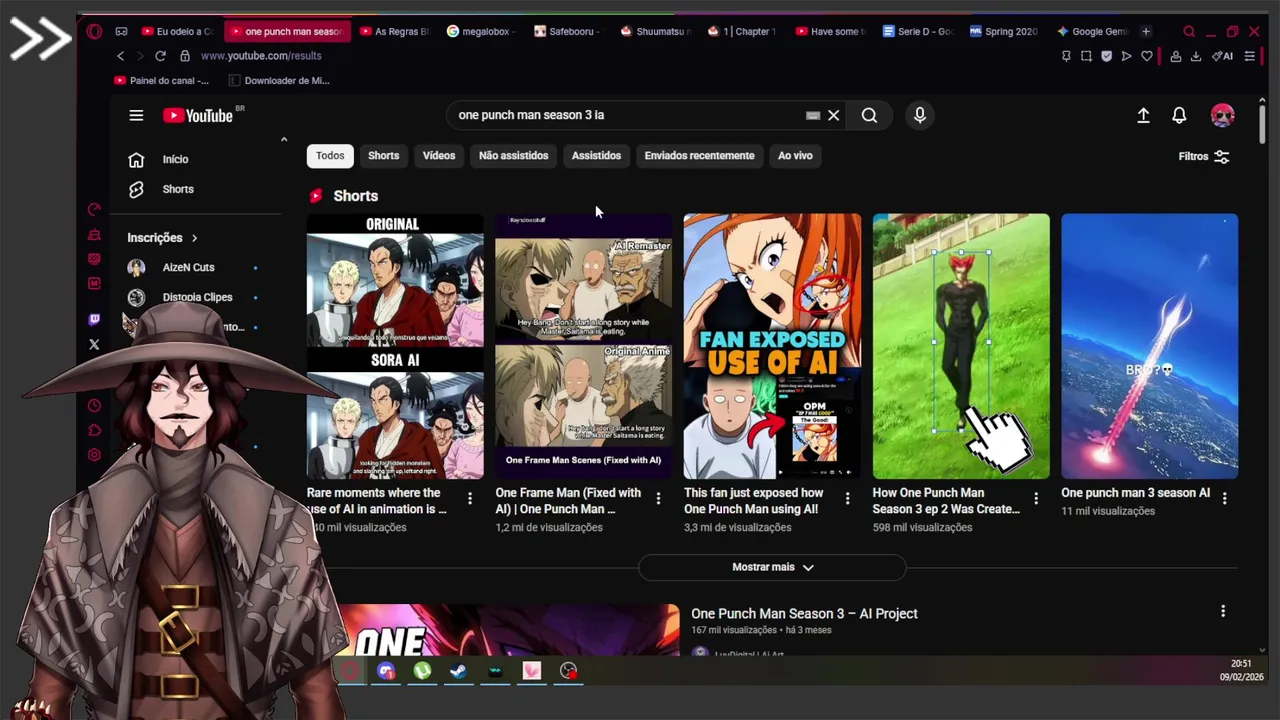
Task: Open Steam from the taskbar
Action: 458,671
